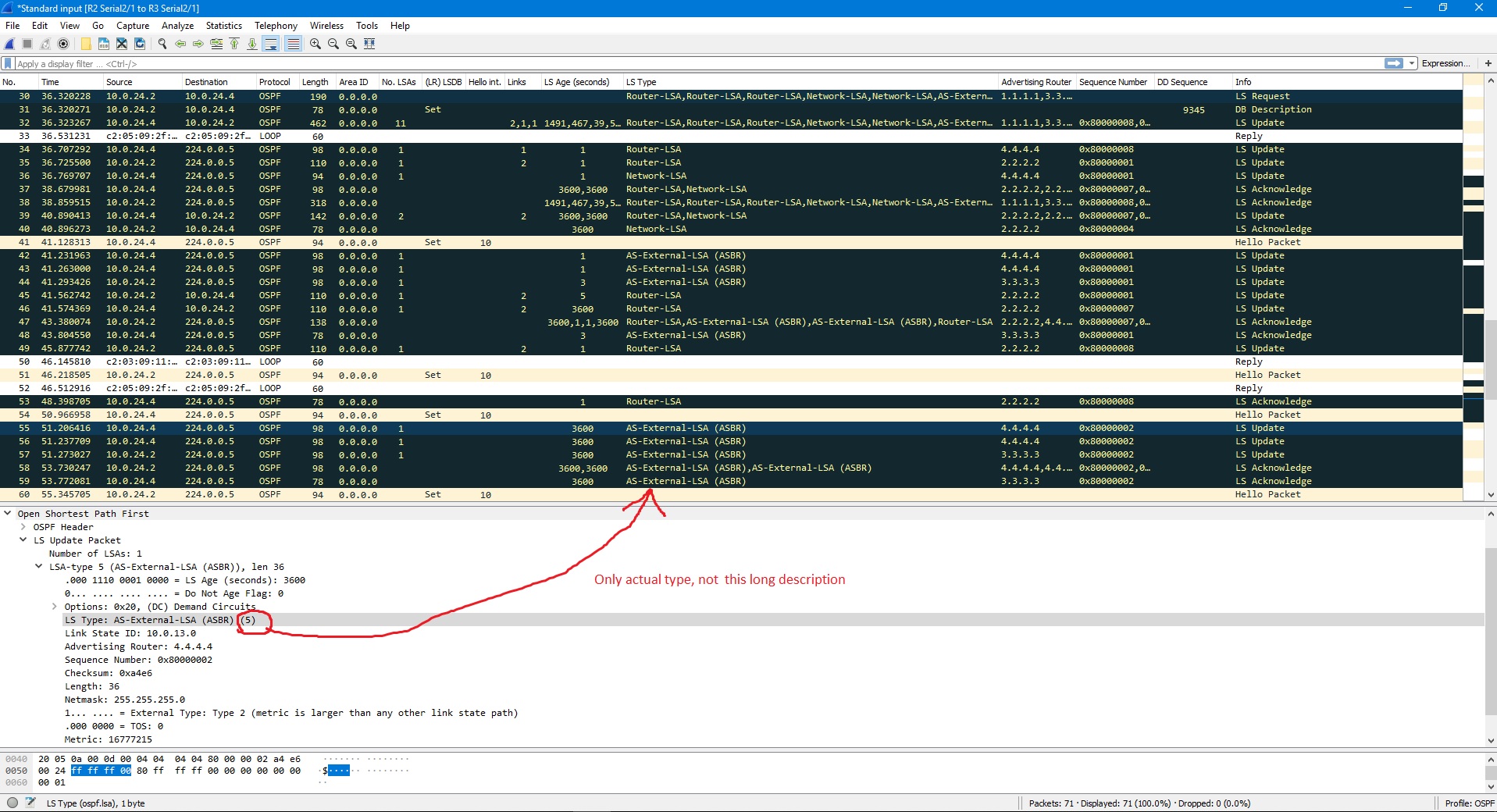The height and width of the screenshot is (812, 1497).
Task: Sort by Sequence Number column header
Action: tap(1114, 82)
